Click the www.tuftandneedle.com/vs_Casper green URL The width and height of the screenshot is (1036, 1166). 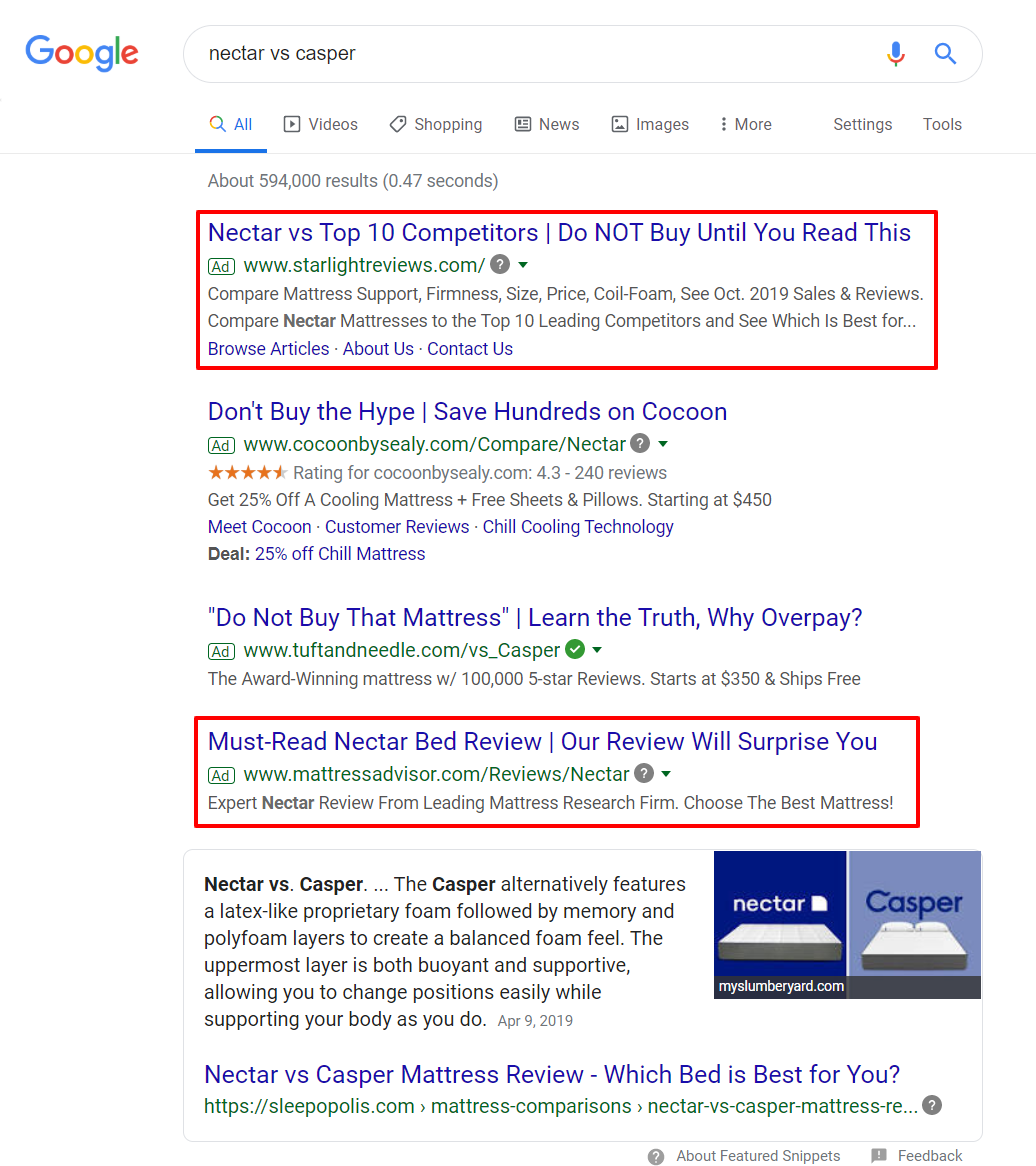(402, 650)
